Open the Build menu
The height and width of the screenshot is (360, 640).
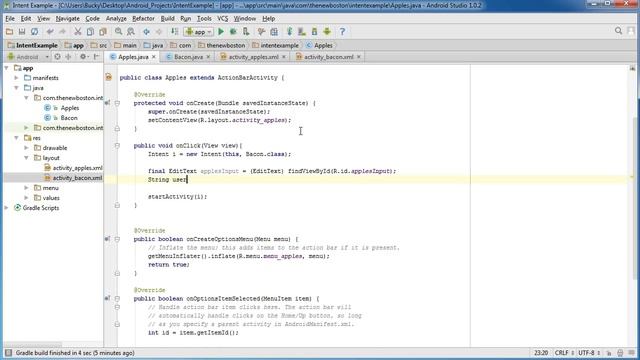point(167,18)
